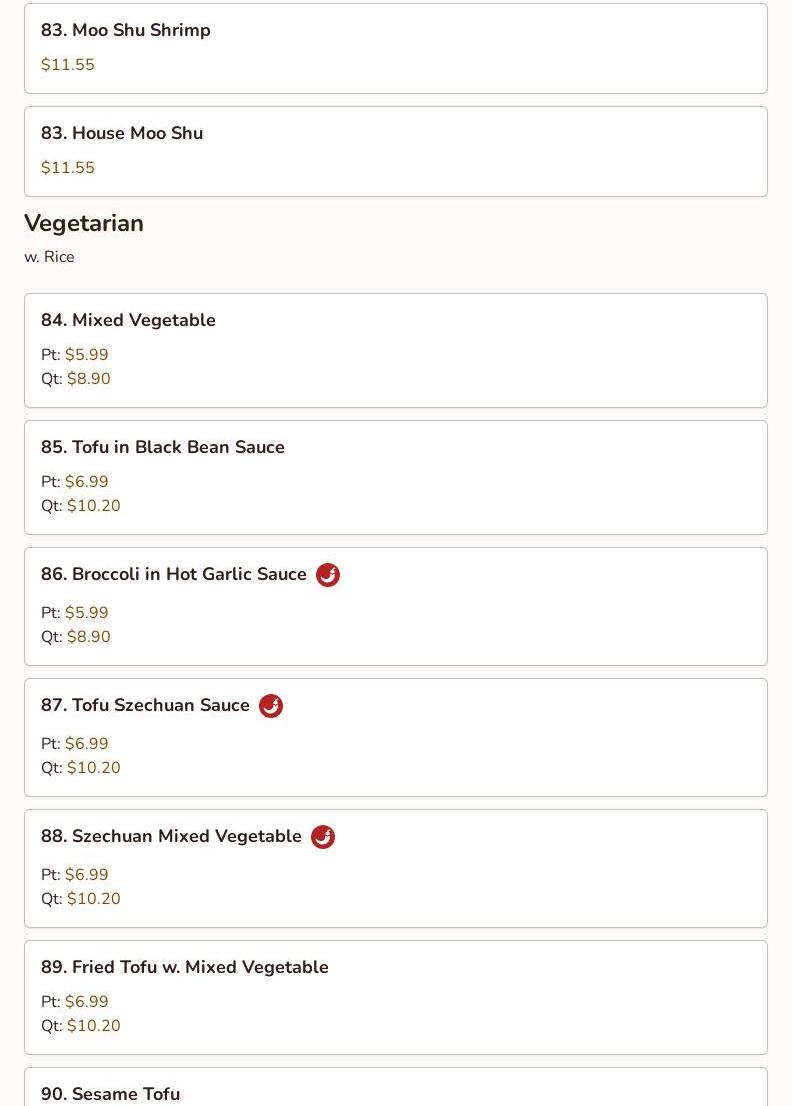Click spicy pepper icon beside Tofu Szechuan Sauce
Viewport: 792px width, 1106px height.
tap(271, 706)
